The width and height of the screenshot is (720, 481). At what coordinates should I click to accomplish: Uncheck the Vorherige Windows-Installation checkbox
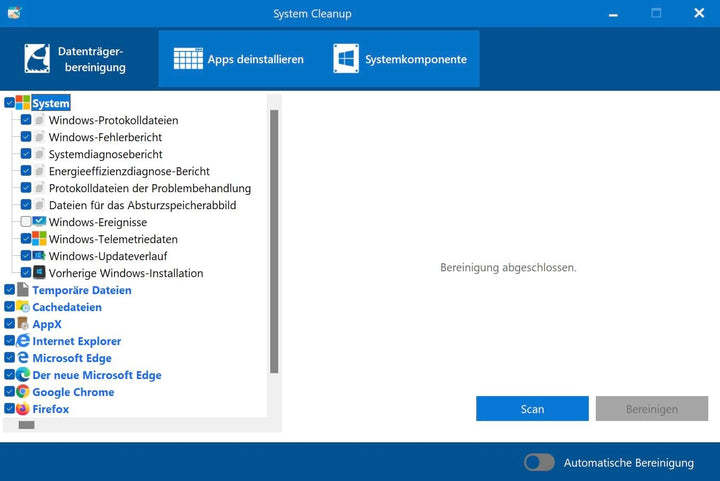[26, 273]
